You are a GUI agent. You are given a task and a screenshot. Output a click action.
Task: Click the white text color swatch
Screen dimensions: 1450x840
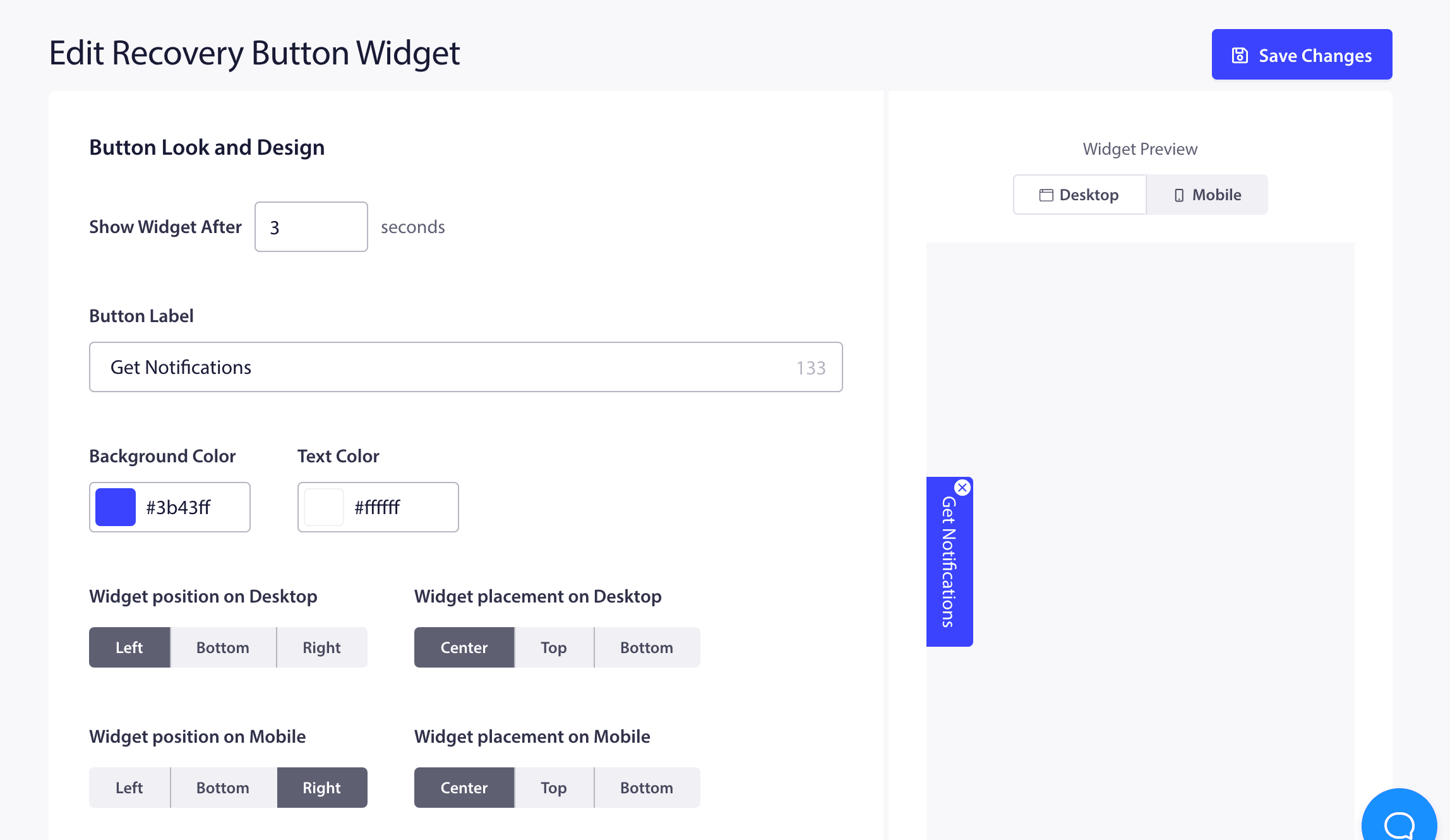point(324,507)
